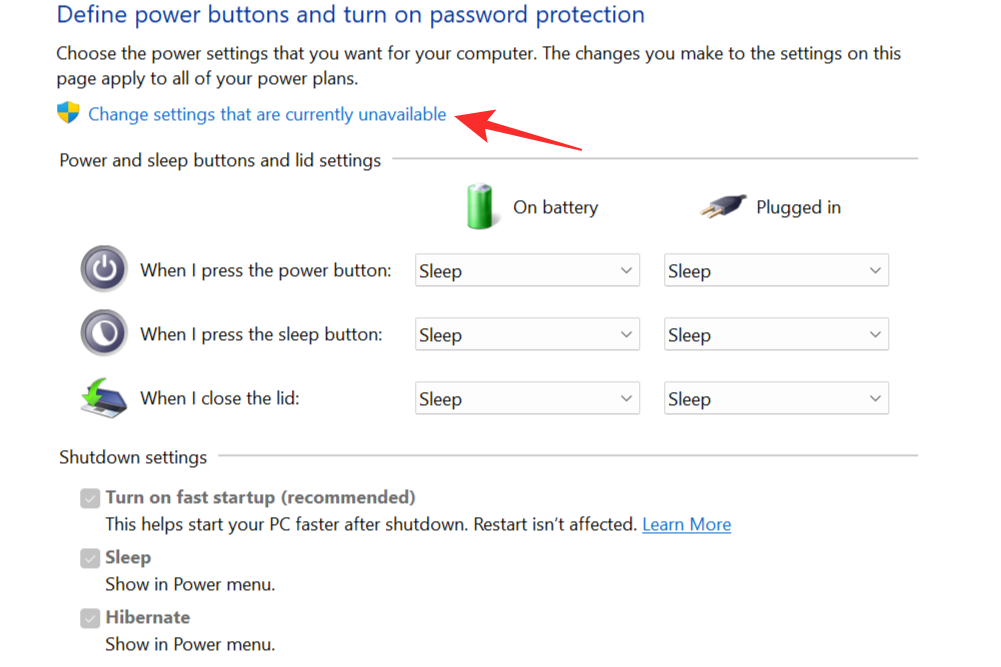The image size is (1001, 667).
Task: Toggle the Hibernate checkbox
Action: (89, 617)
